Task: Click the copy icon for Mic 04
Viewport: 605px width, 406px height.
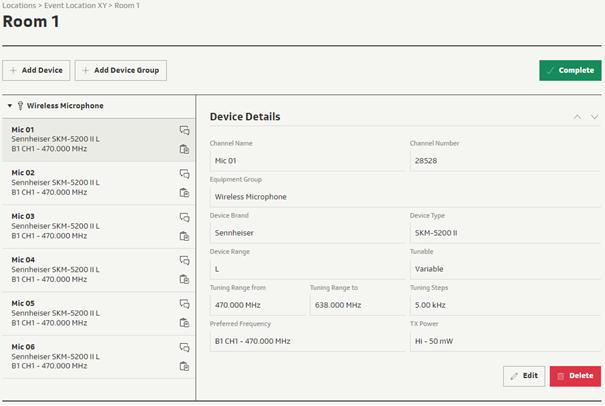Action: tap(184, 280)
